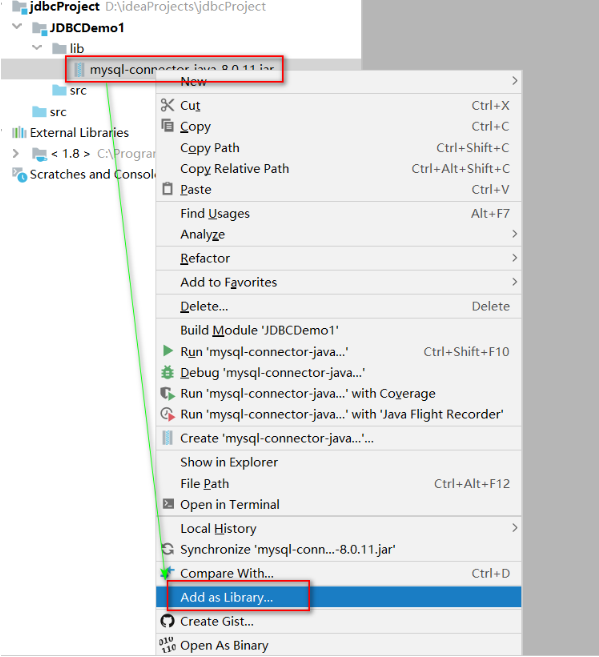Select Create Gist... entry

[338, 621]
